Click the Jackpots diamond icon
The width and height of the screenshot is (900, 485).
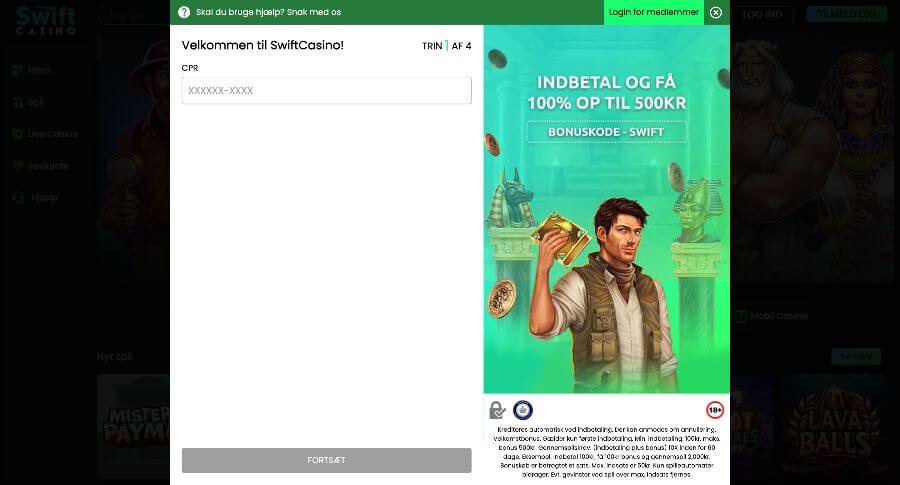[x=17, y=166]
